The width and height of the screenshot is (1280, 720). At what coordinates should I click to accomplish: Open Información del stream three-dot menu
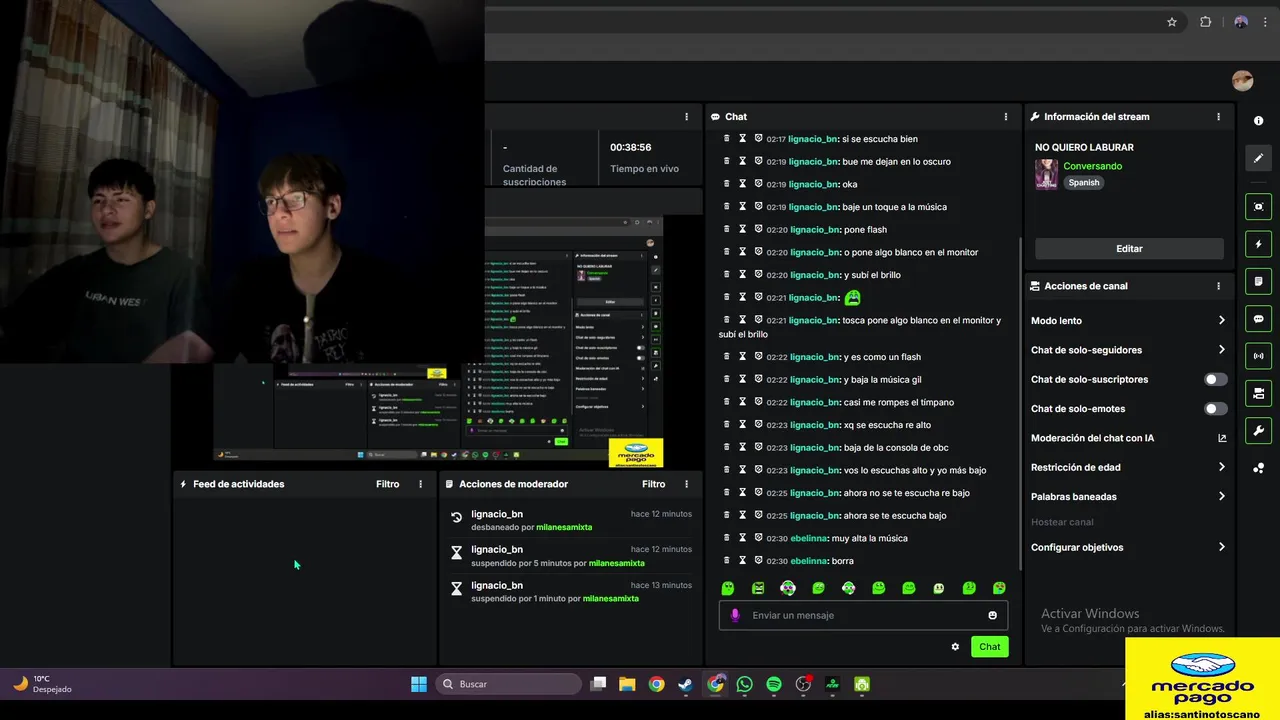click(x=1218, y=117)
